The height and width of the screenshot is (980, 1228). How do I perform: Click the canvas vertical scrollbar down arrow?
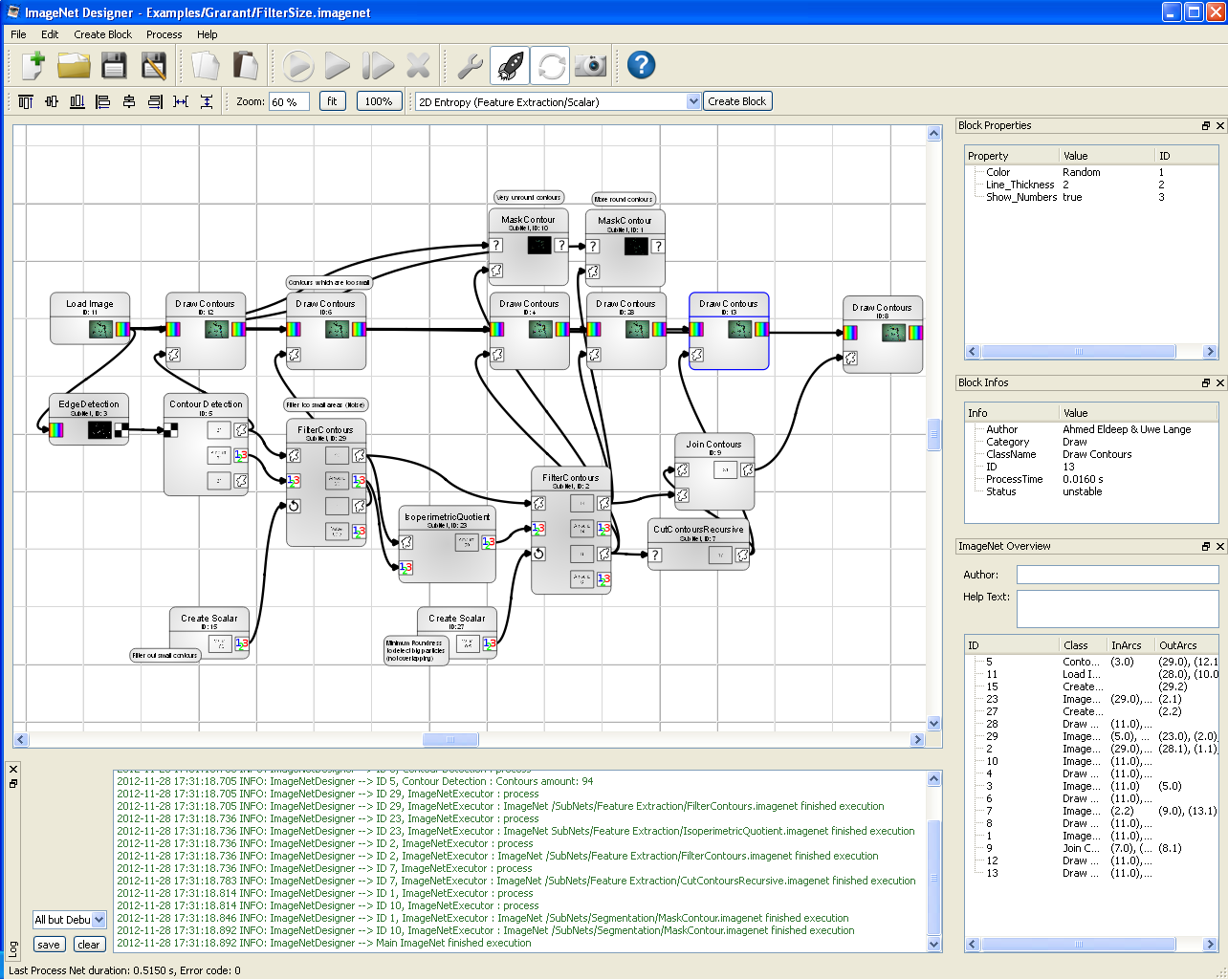pos(934,724)
